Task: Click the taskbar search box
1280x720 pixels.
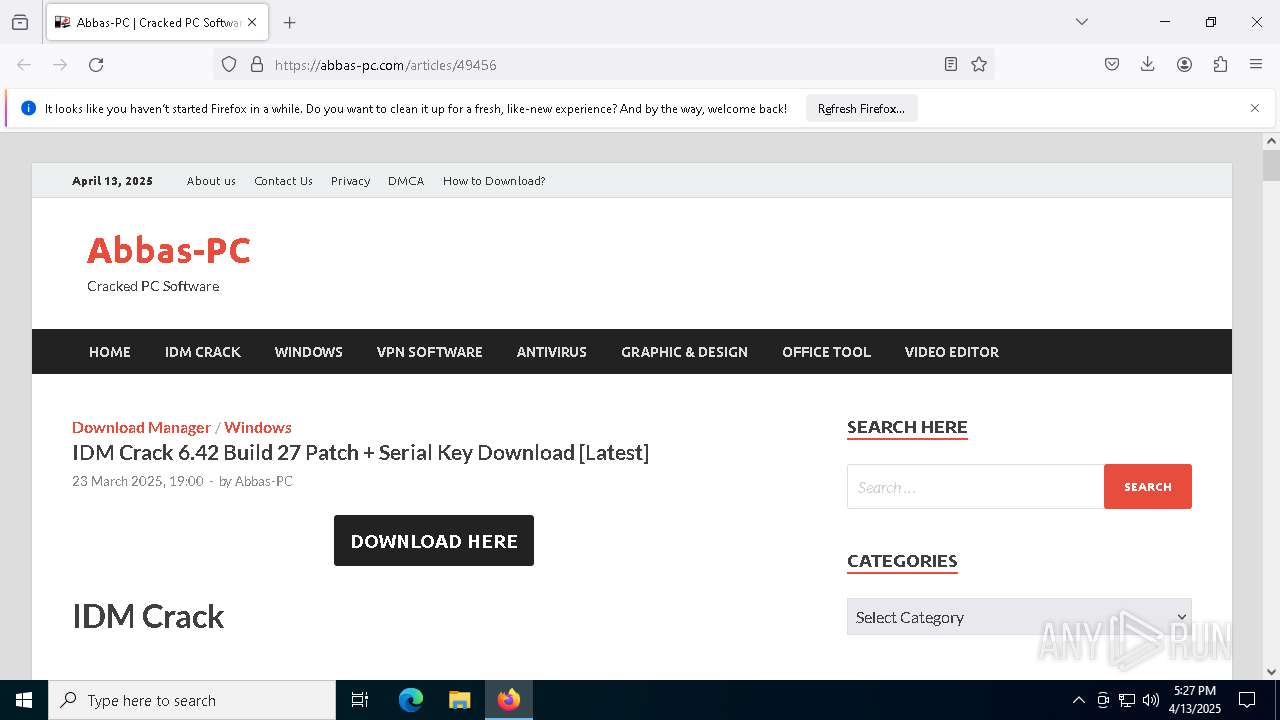Action: [x=192, y=700]
